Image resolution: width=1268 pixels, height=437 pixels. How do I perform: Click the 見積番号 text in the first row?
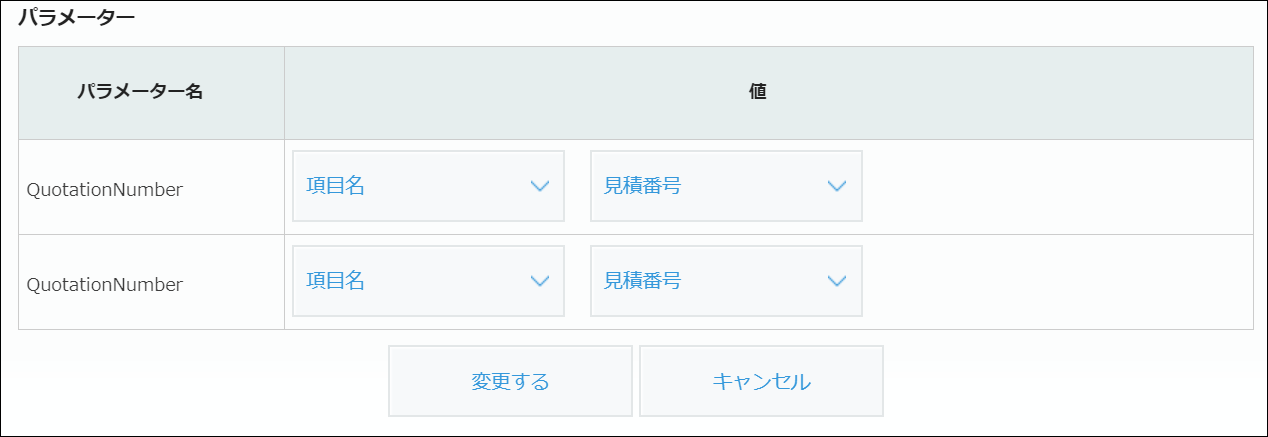[x=642, y=186]
